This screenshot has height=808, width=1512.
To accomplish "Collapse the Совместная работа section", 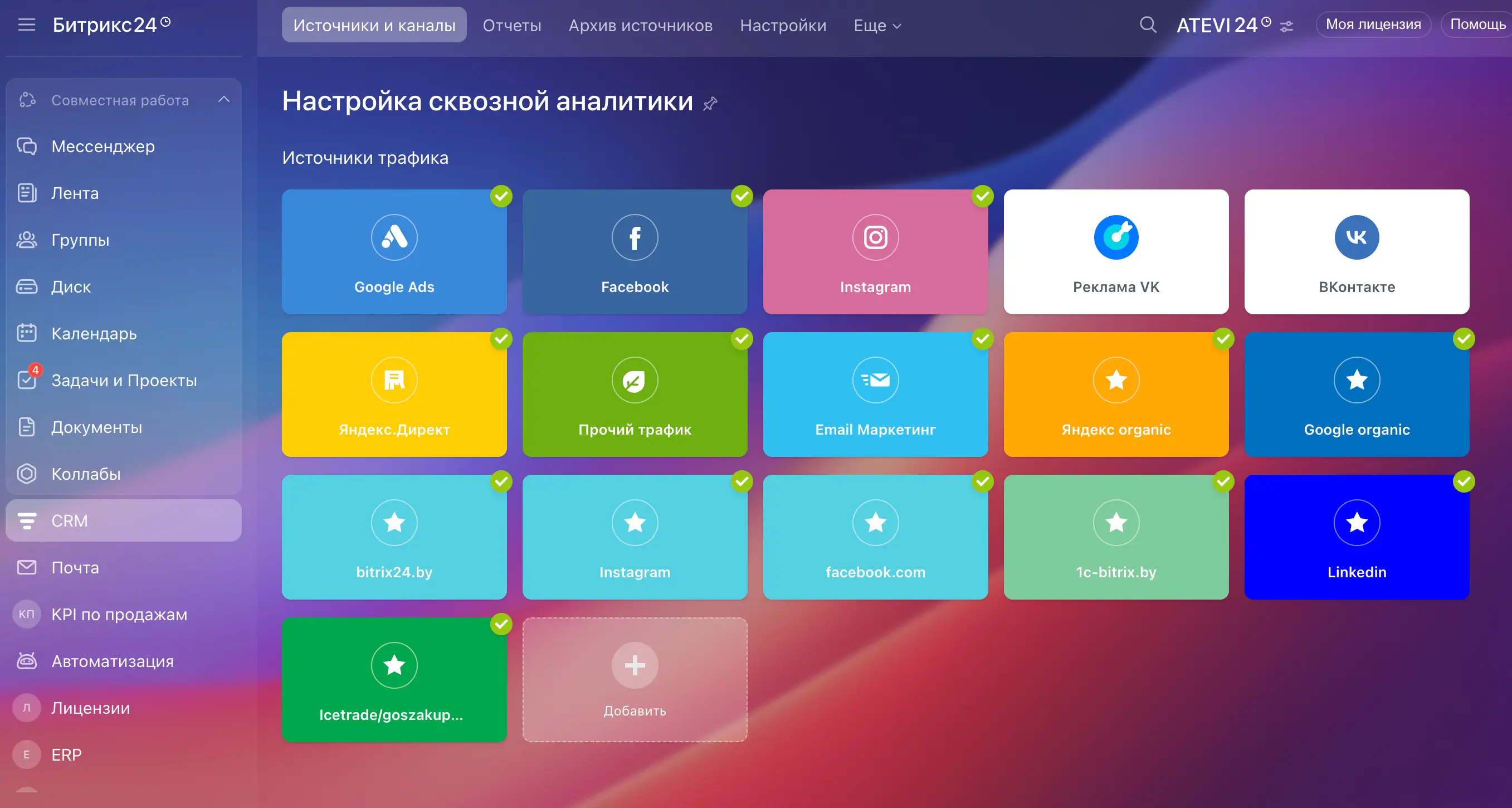I will pyautogui.click(x=223, y=100).
